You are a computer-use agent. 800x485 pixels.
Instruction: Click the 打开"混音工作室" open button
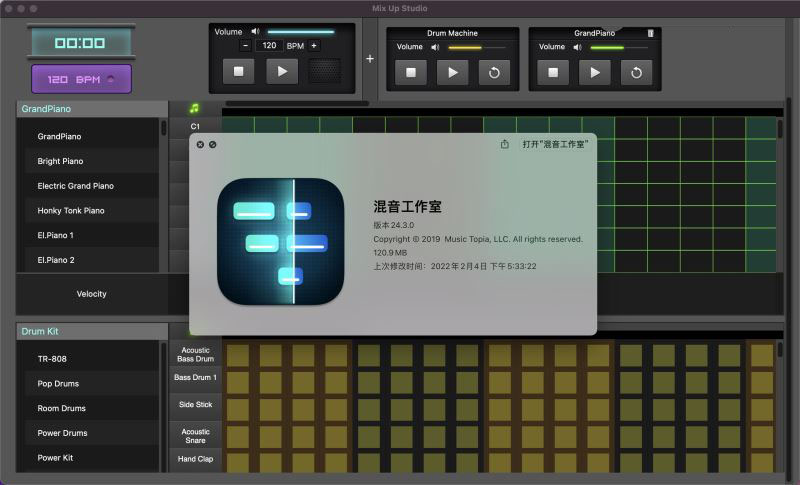(555, 144)
